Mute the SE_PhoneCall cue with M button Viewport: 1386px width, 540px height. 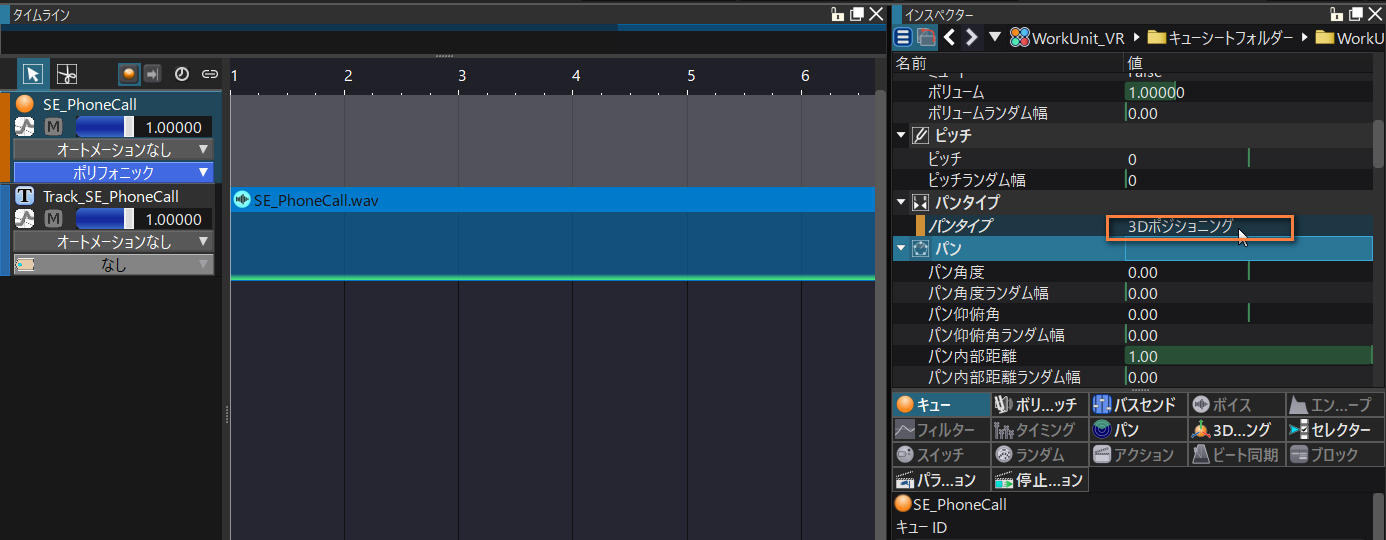[x=54, y=127]
